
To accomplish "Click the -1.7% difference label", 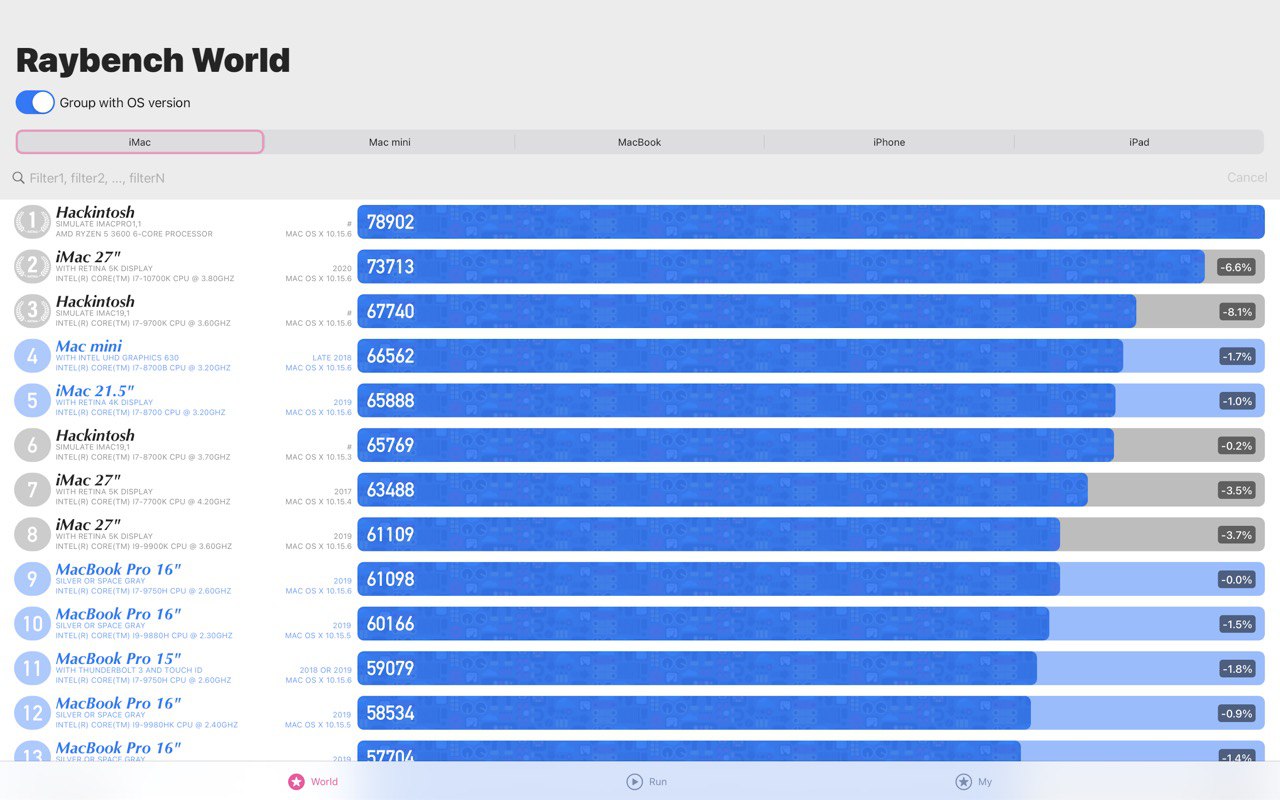I will [1237, 356].
